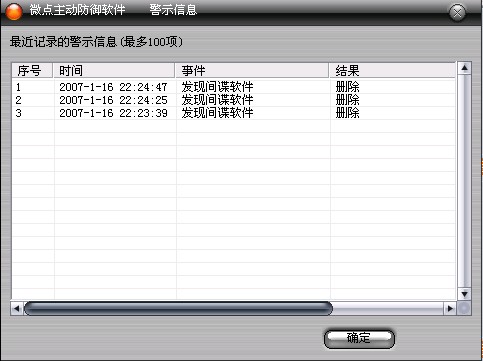Click the 结果 column header

coord(392,70)
